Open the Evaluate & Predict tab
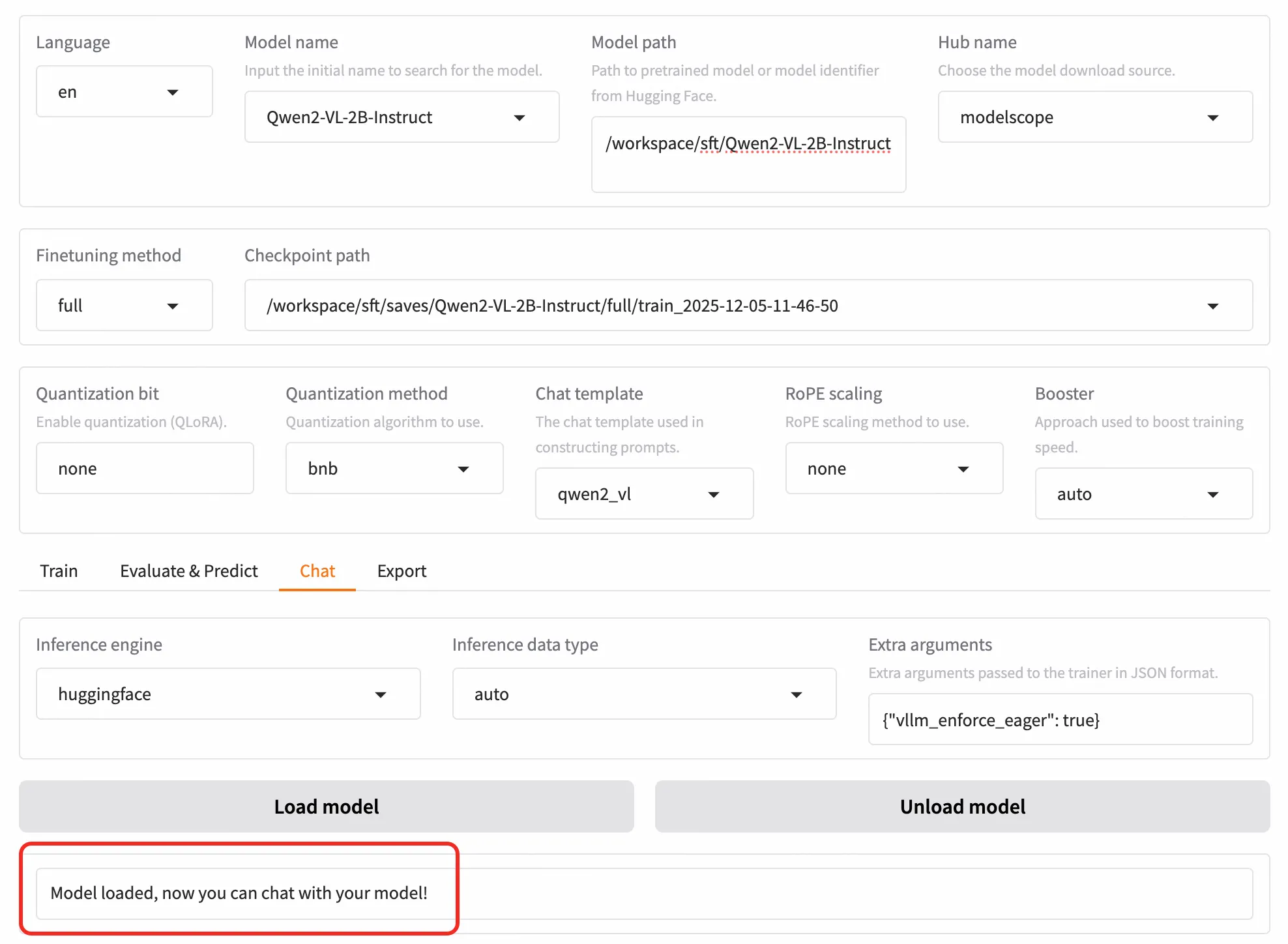 coord(189,571)
